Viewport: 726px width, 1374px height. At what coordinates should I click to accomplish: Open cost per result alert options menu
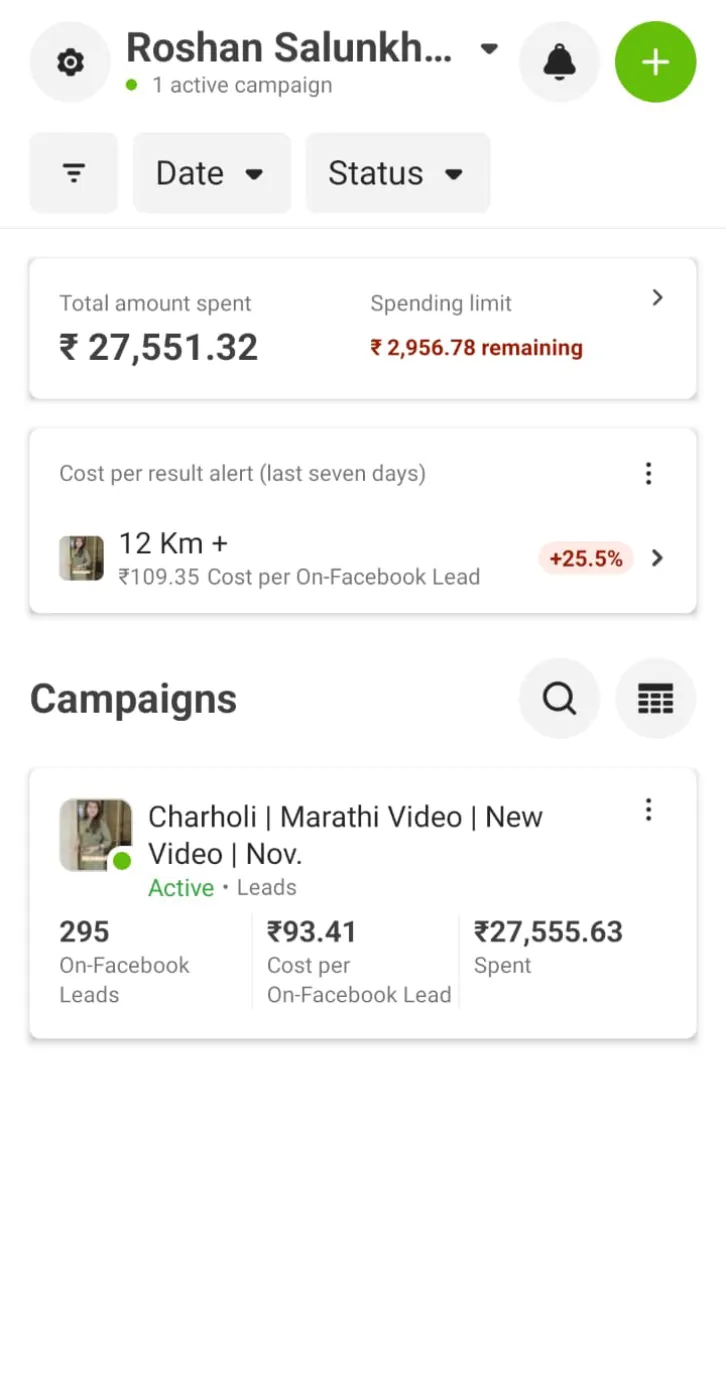coord(648,473)
